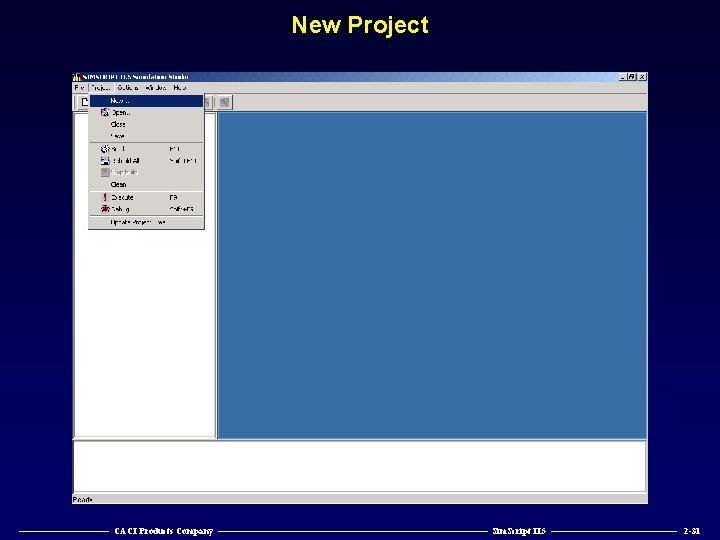This screenshot has width=720, height=540.
Task: Click the Rebuild All icon in menu
Action: click(105, 161)
